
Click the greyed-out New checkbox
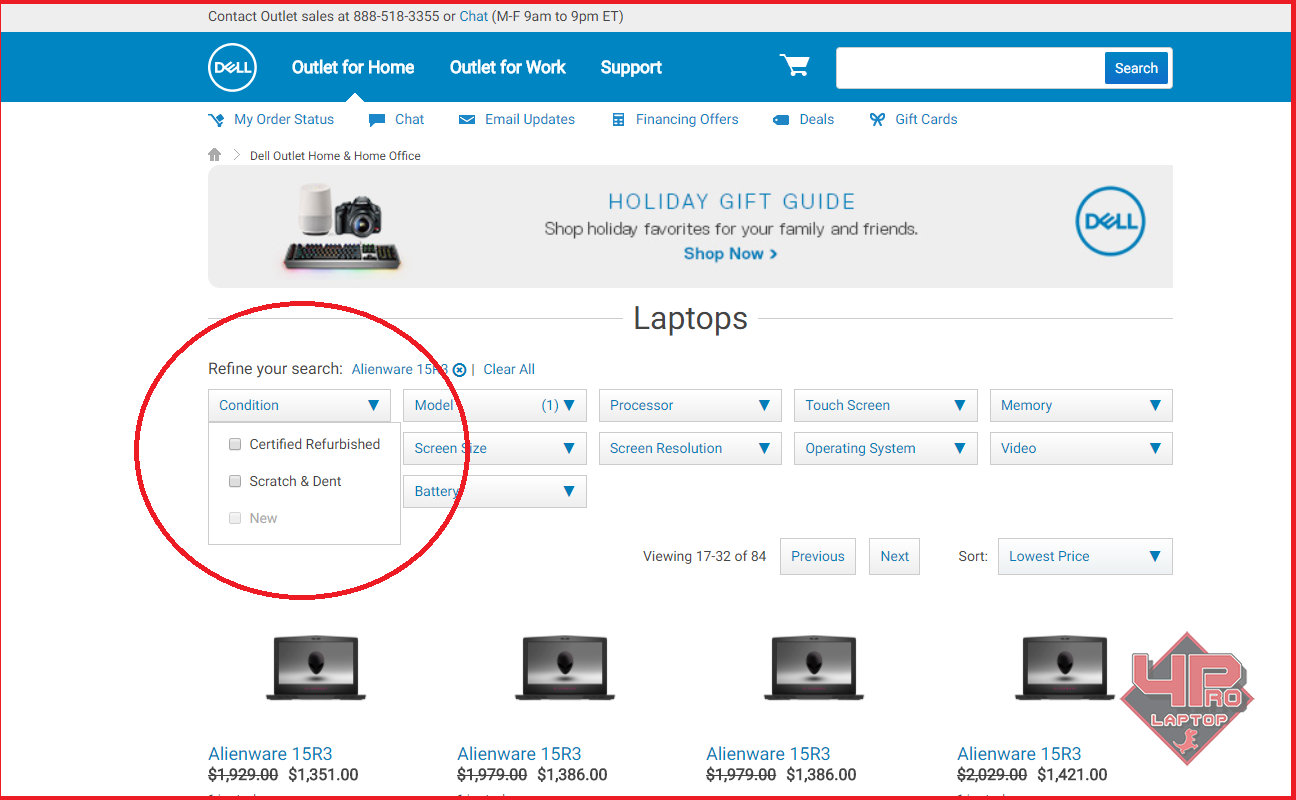(235, 518)
